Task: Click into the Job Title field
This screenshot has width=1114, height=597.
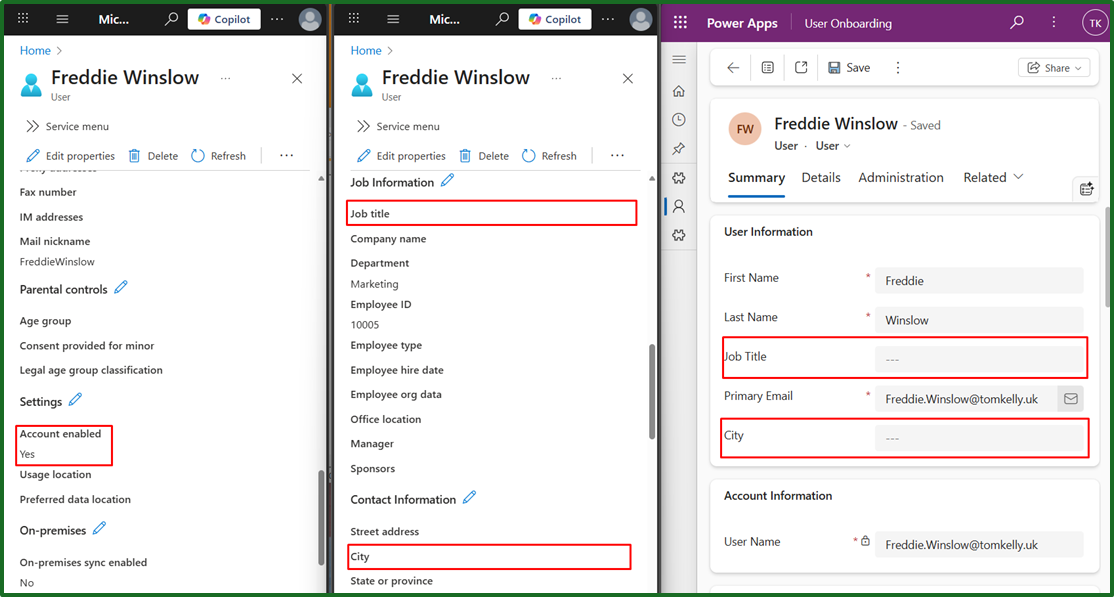Action: [x=978, y=360]
